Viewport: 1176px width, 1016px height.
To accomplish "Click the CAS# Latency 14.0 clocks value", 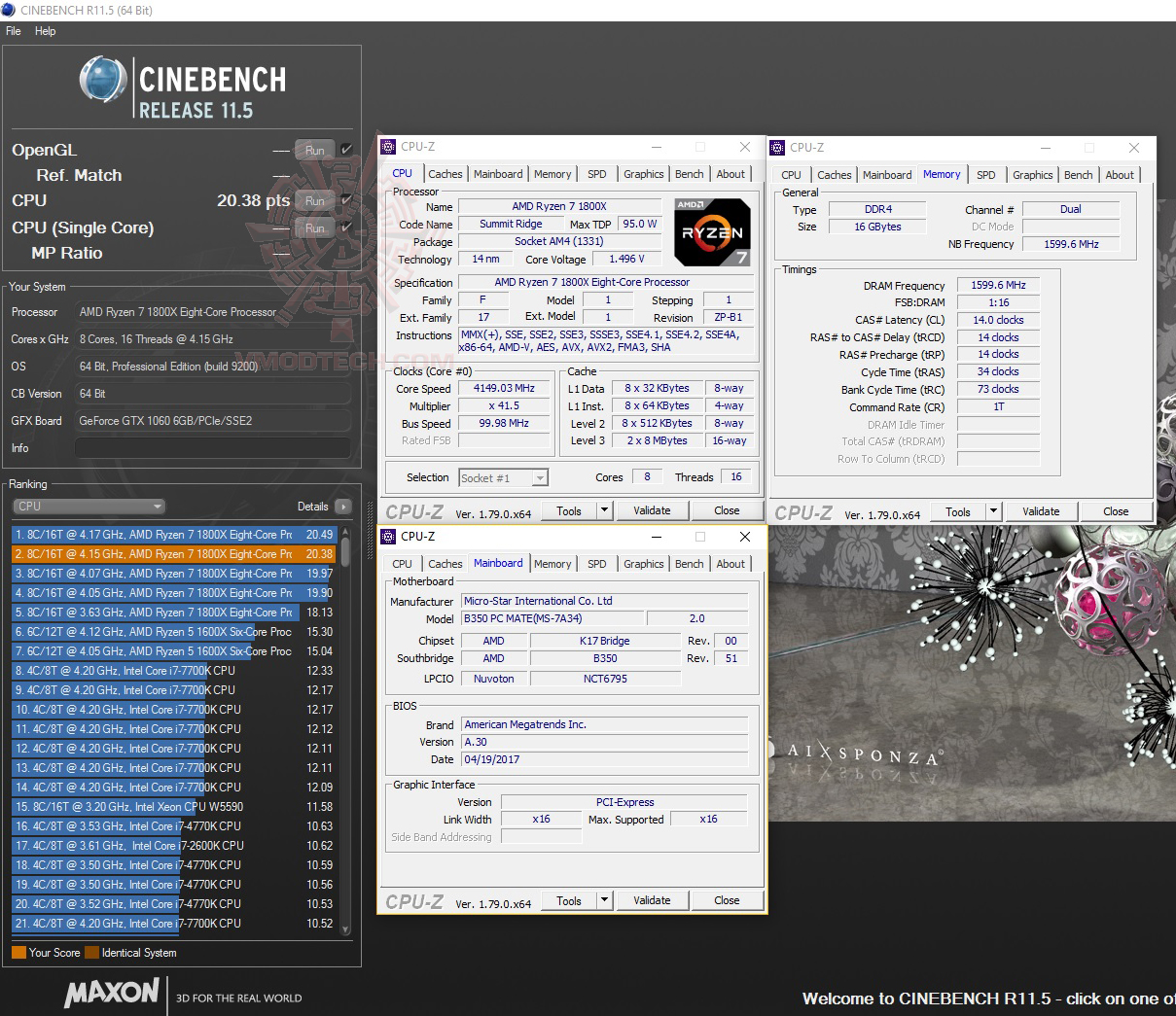I will click(998, 320).
